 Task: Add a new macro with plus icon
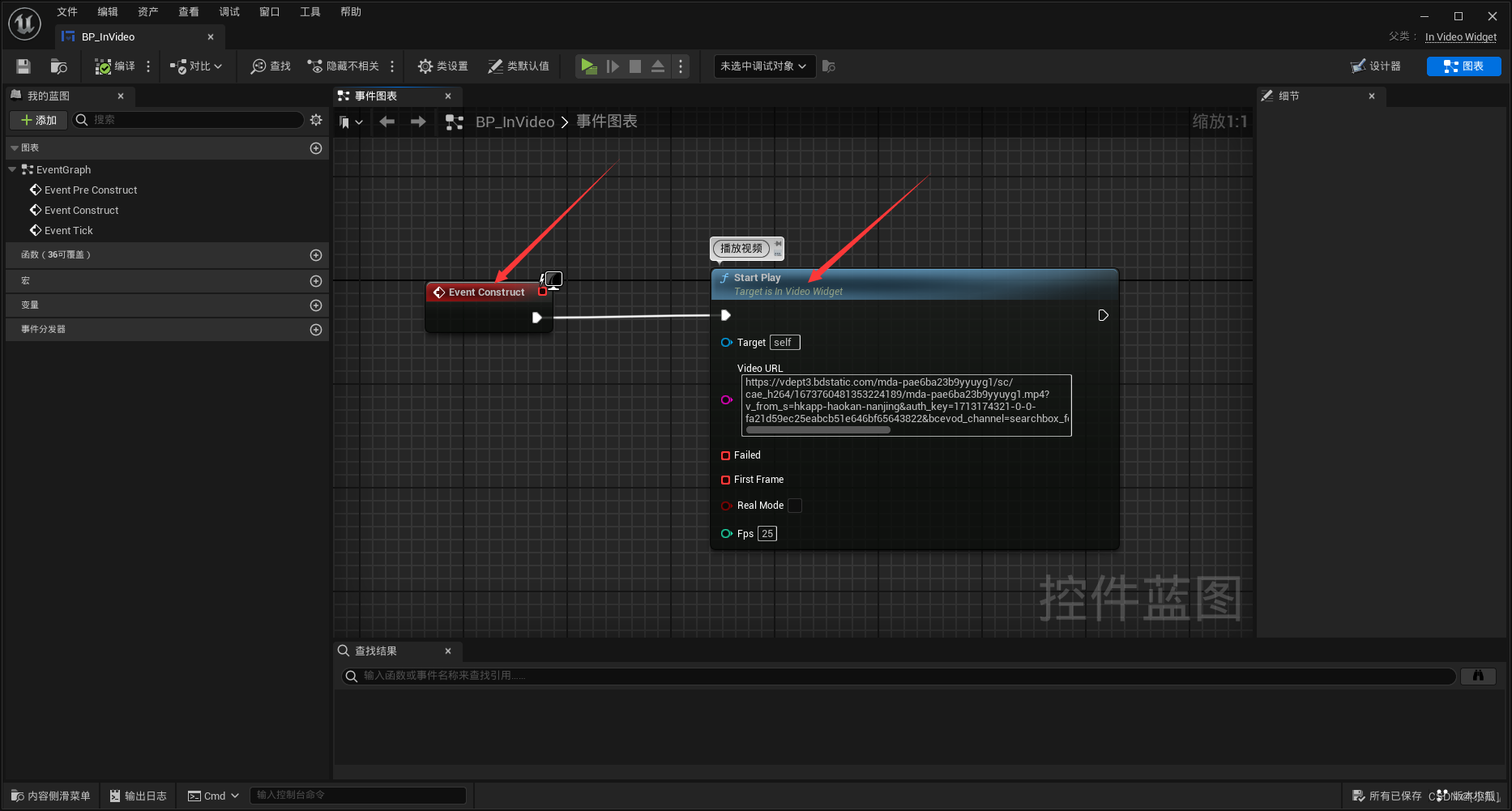pyautogui.click(x=316, y=281)
